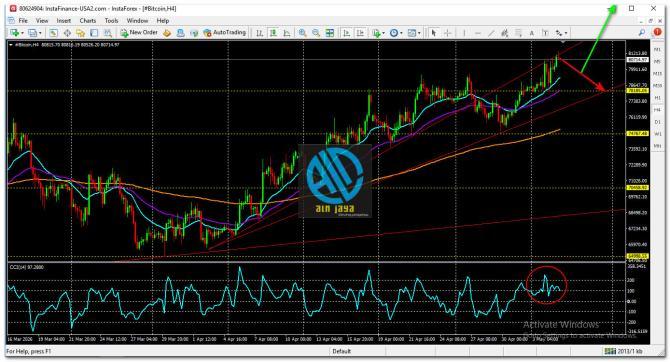Open the Periods clock icon
670x362 pixels.
(x=394, y=33)
